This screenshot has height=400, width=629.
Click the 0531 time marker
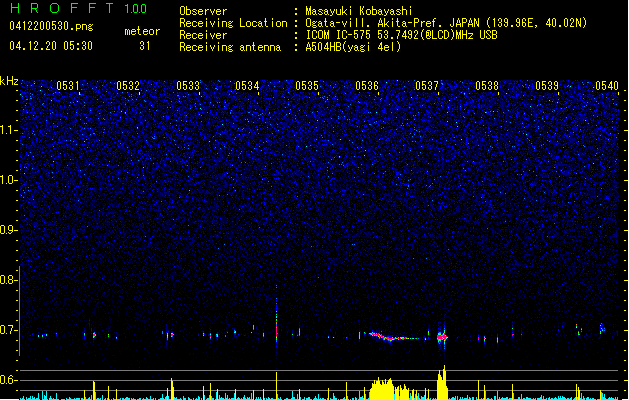[68, 86]
